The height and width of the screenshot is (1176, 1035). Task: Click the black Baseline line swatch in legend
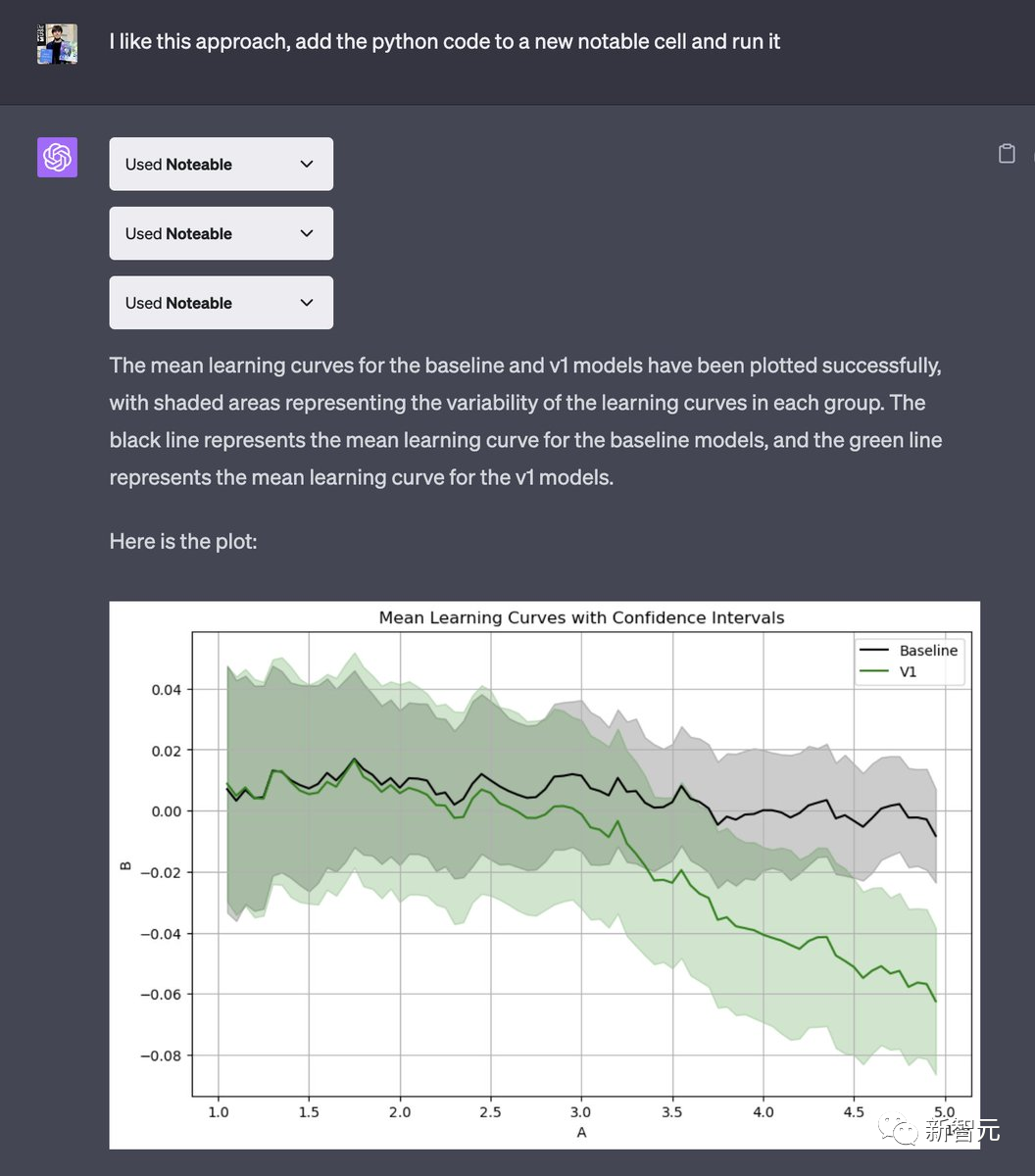point(874,651)
